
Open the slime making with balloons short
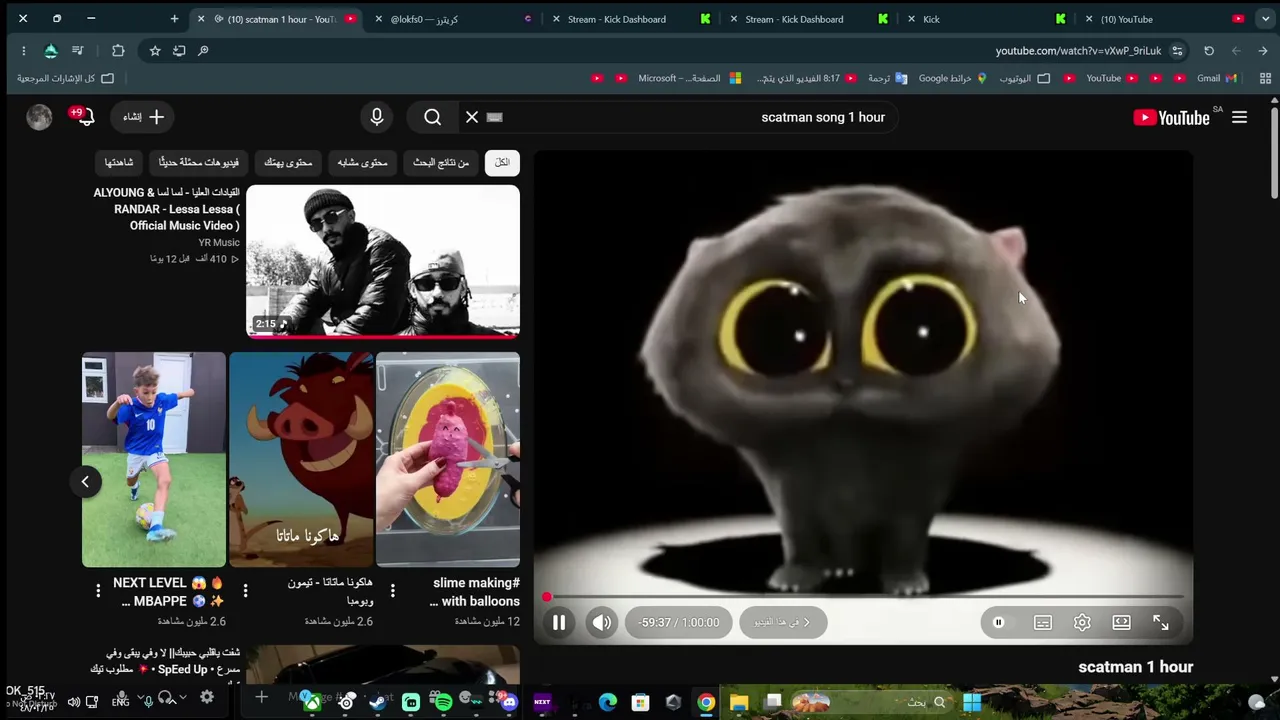(x=448, y=459)
